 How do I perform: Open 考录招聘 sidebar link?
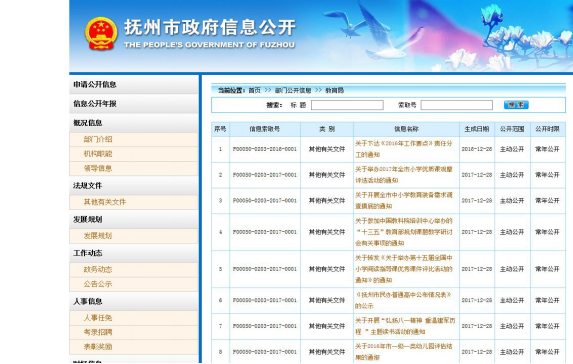tap(98, 332)
